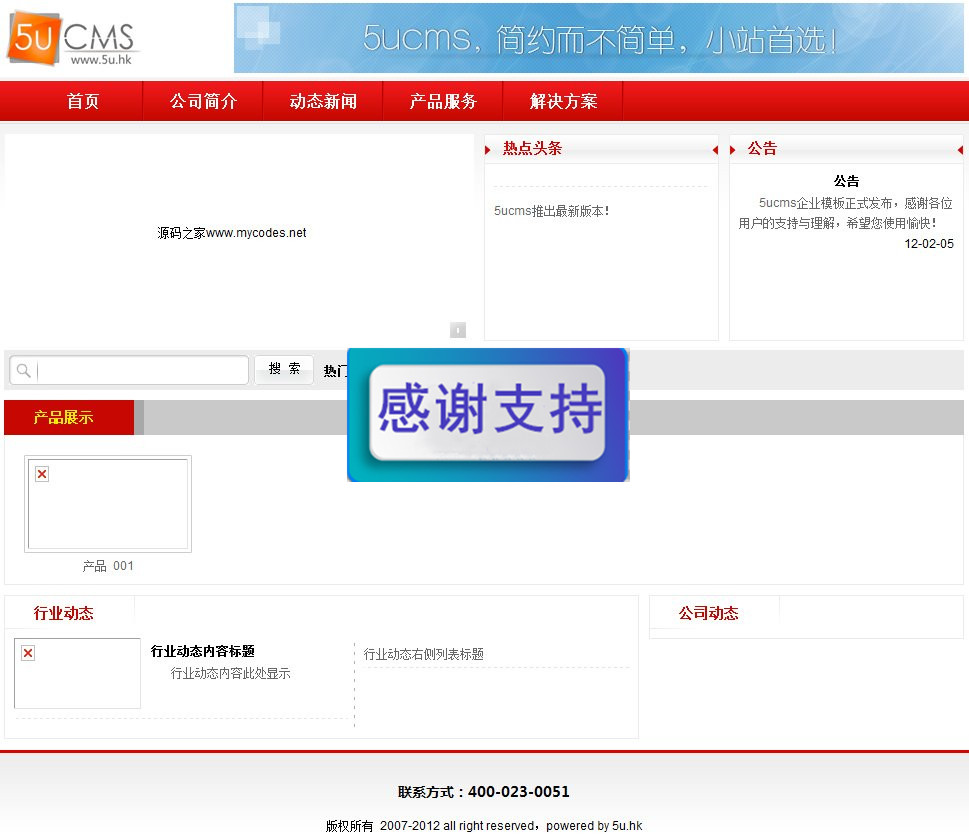Open the list item 行业动态右侧列表标题
969x838 pixels.
tap(423, 654)
